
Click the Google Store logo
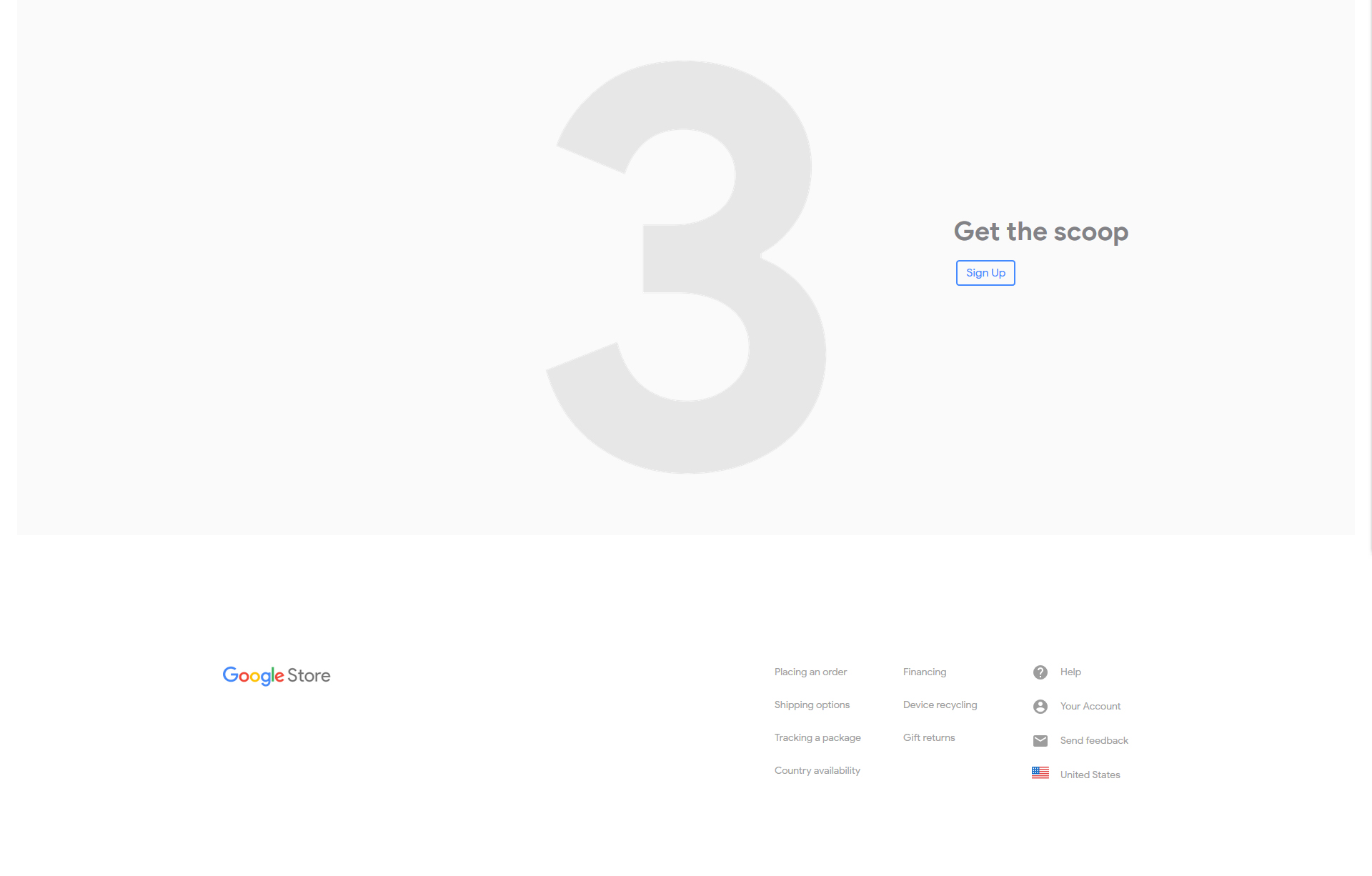click(277, 676)
